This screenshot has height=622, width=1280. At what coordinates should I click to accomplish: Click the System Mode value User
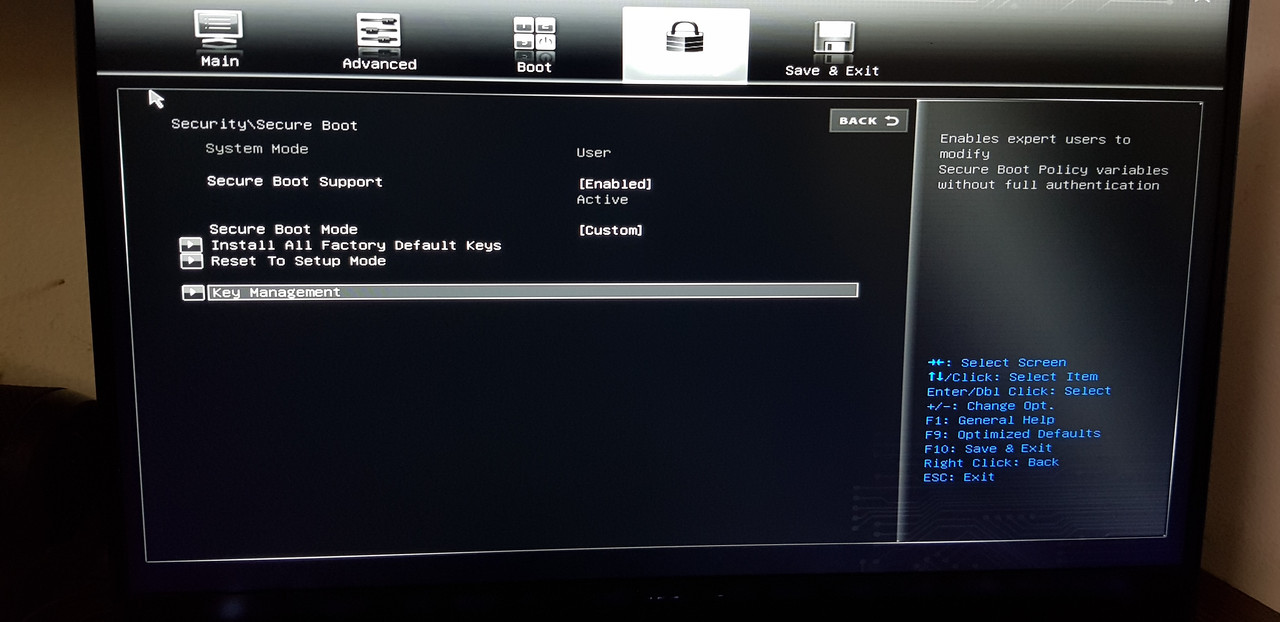pos(594,153)
